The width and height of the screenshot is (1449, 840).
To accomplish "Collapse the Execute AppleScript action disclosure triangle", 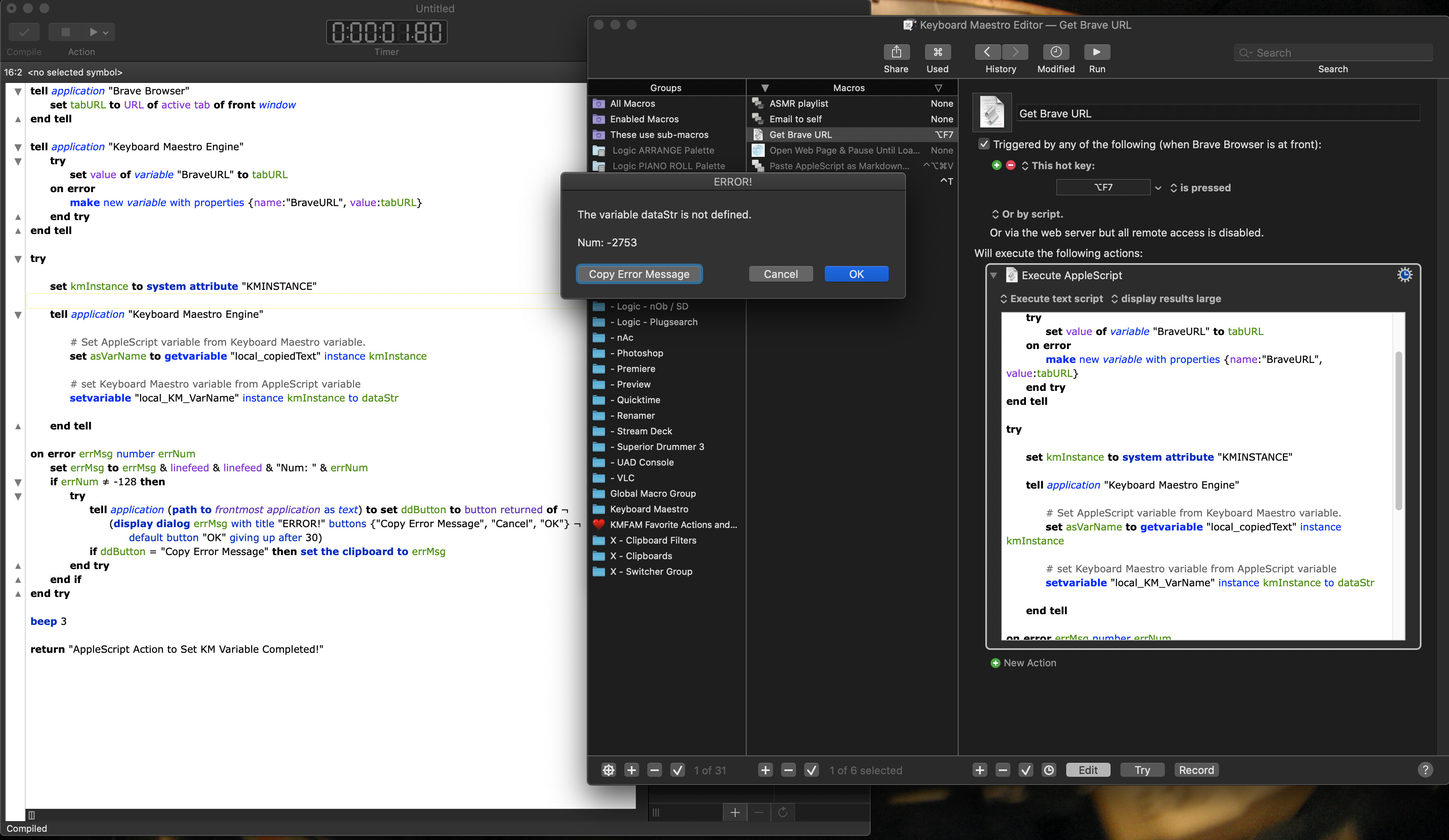I will click(x=993, y=275).
